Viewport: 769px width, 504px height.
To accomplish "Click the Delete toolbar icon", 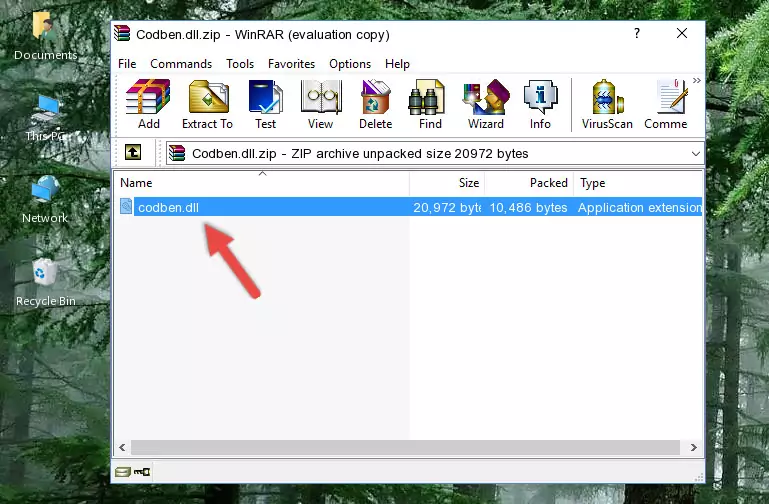I will click(376, 104).
